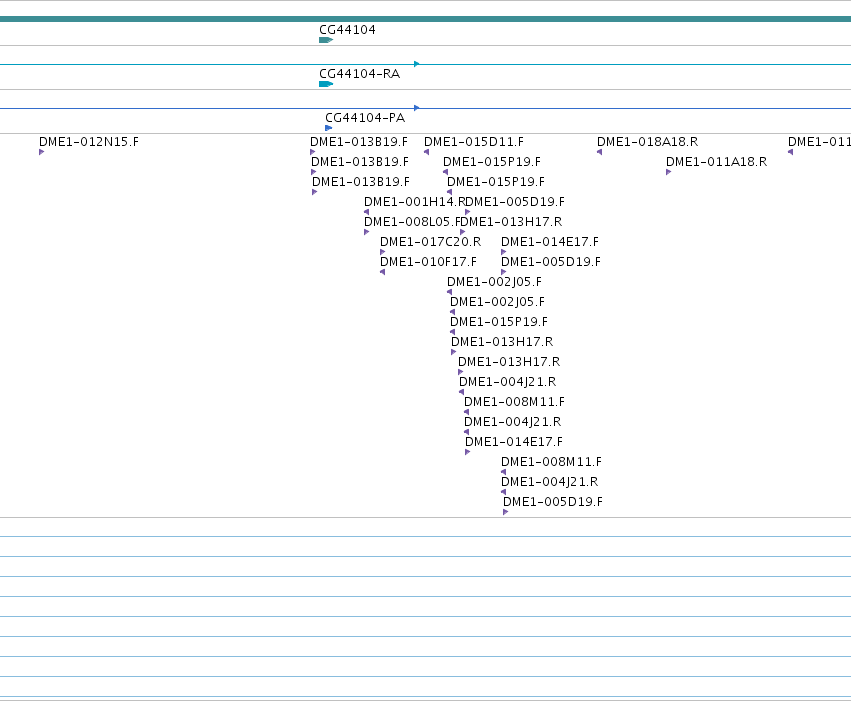
Task: Open the CG44104-PA label
Action: [x=365, y=118]
